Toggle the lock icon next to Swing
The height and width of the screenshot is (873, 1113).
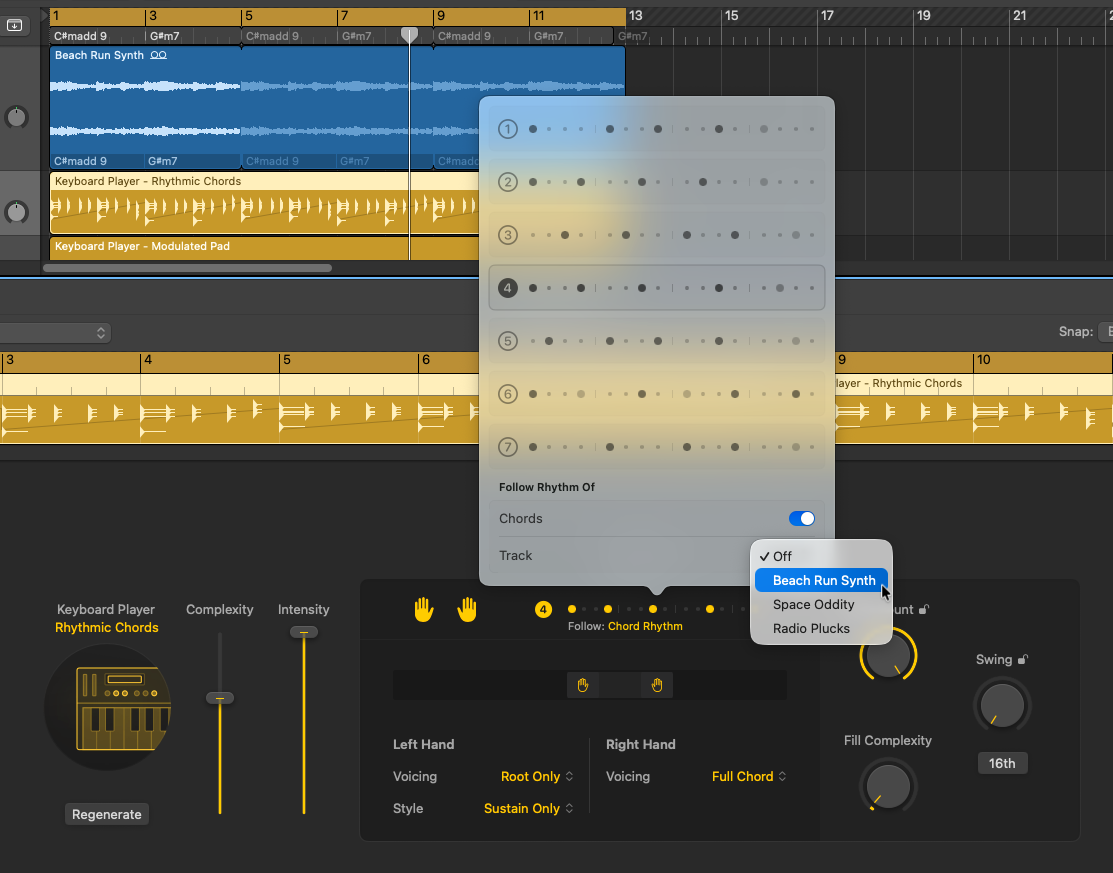1024,660
